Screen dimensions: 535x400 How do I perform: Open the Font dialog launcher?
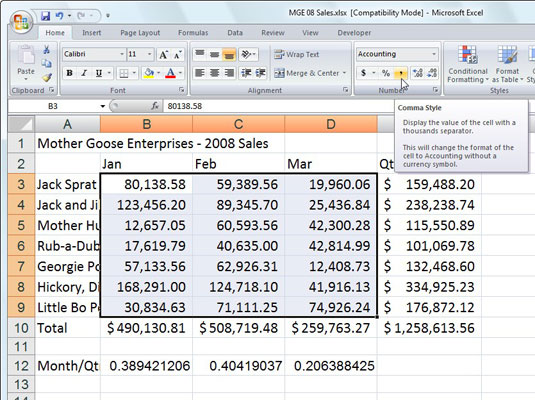tap(182, 90)
